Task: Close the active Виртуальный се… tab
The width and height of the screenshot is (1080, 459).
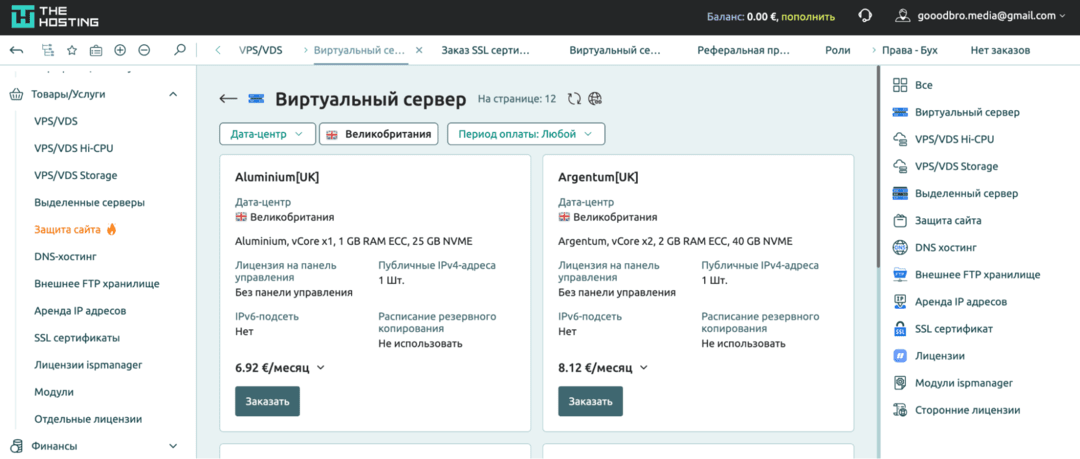Action: (419, 50)
